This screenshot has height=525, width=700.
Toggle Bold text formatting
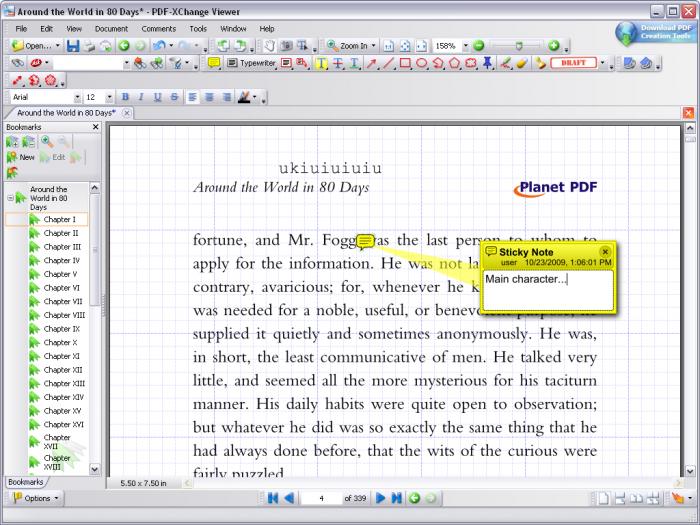(x=125, y=97)
